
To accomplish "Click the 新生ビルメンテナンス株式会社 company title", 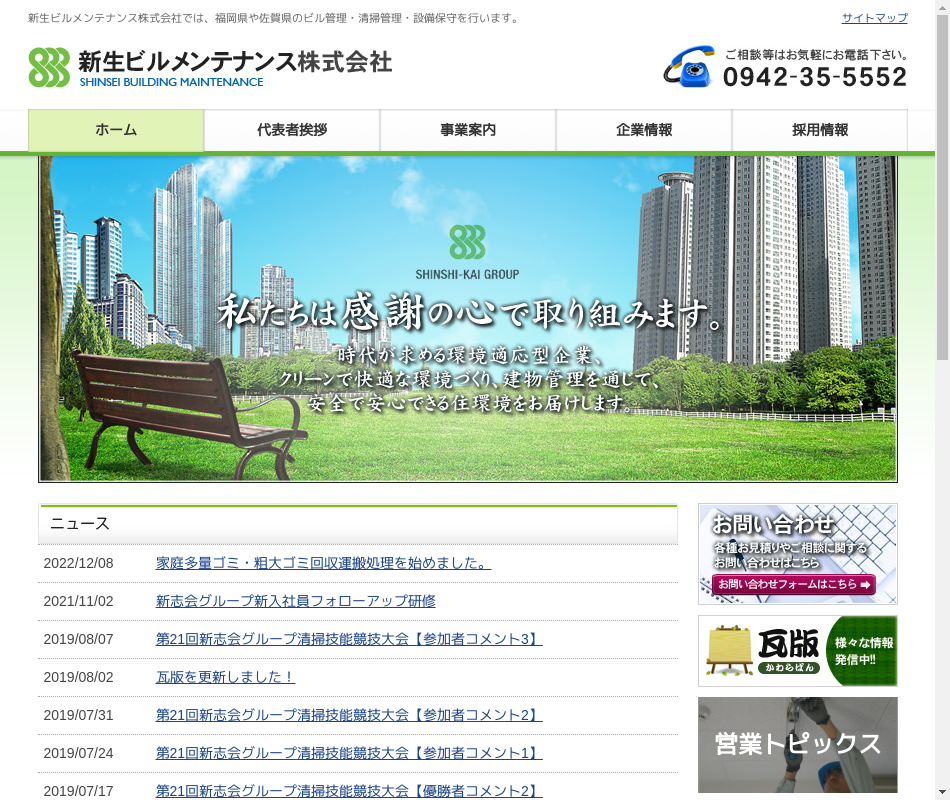I will [x=235, y=62].
